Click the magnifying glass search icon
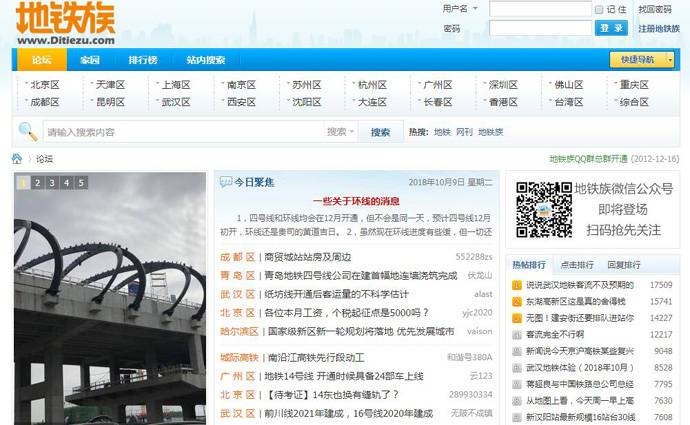Screen dimensions: 690x425 (x=27, y=131)
